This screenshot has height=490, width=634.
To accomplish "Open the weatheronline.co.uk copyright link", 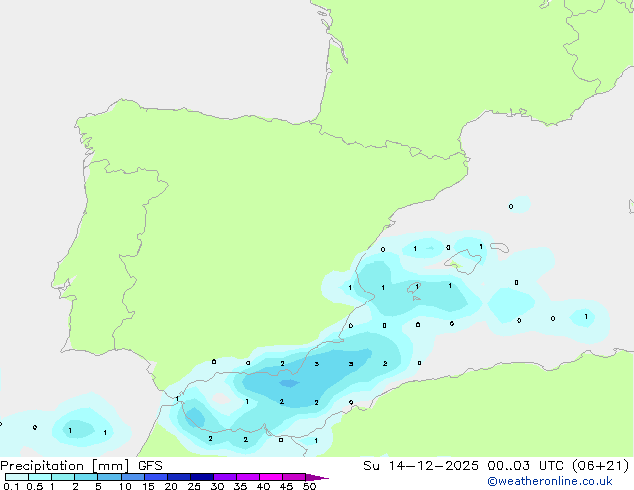I will coord(549,481).
